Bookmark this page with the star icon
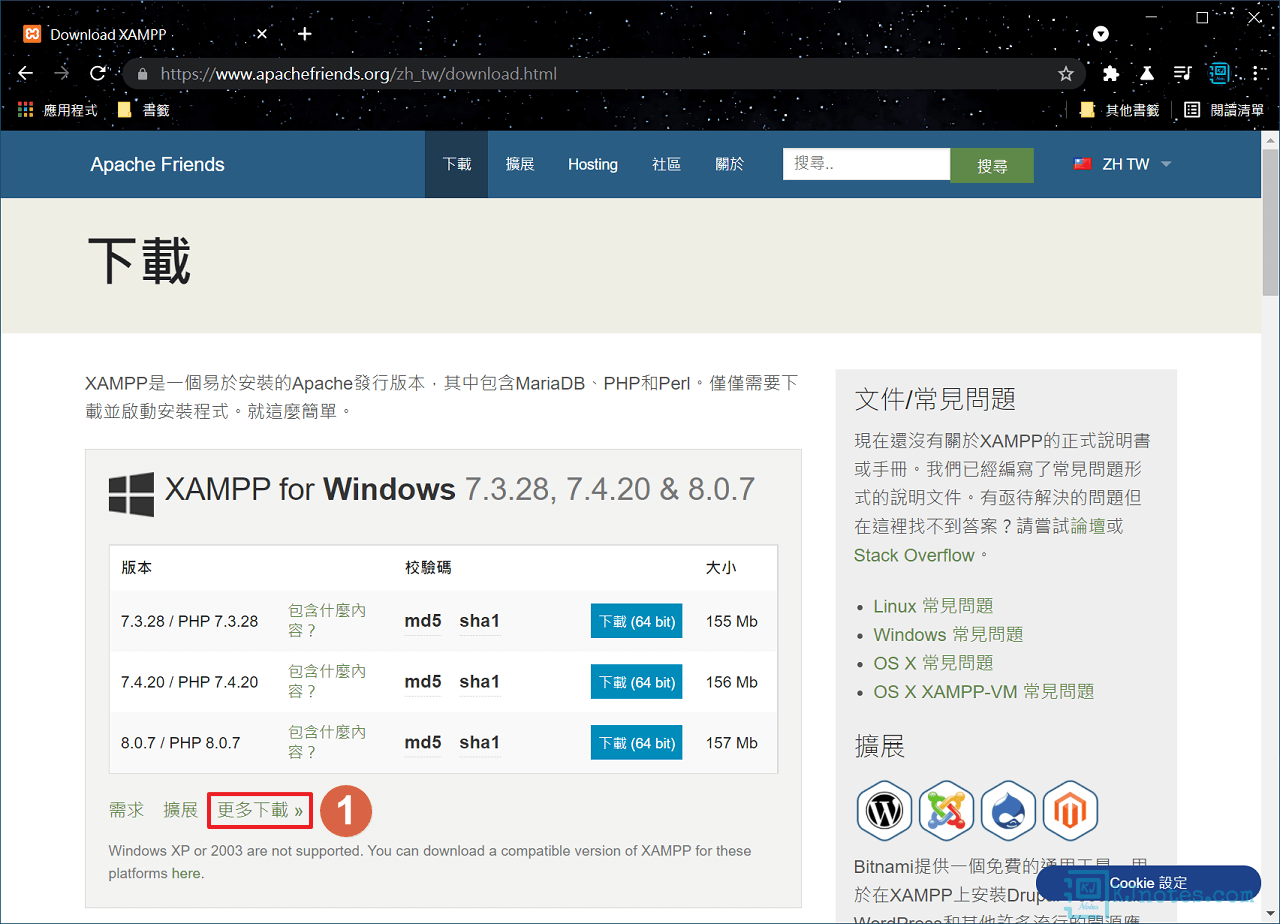This screenshot has width=1280, height=924. point(1066,74)
